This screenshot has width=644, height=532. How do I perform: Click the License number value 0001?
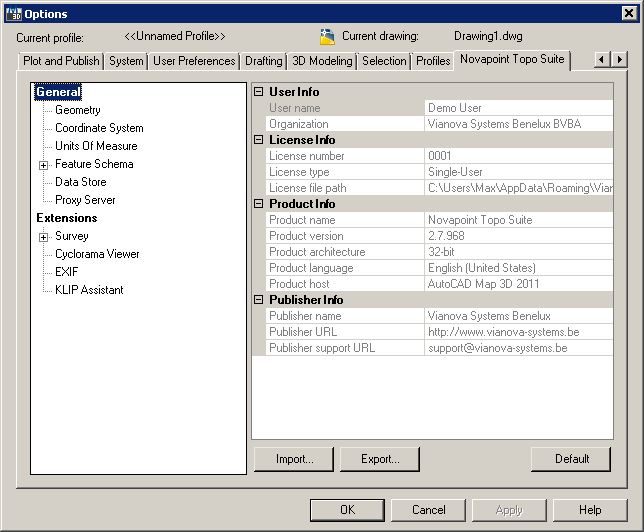pos(519,156)
